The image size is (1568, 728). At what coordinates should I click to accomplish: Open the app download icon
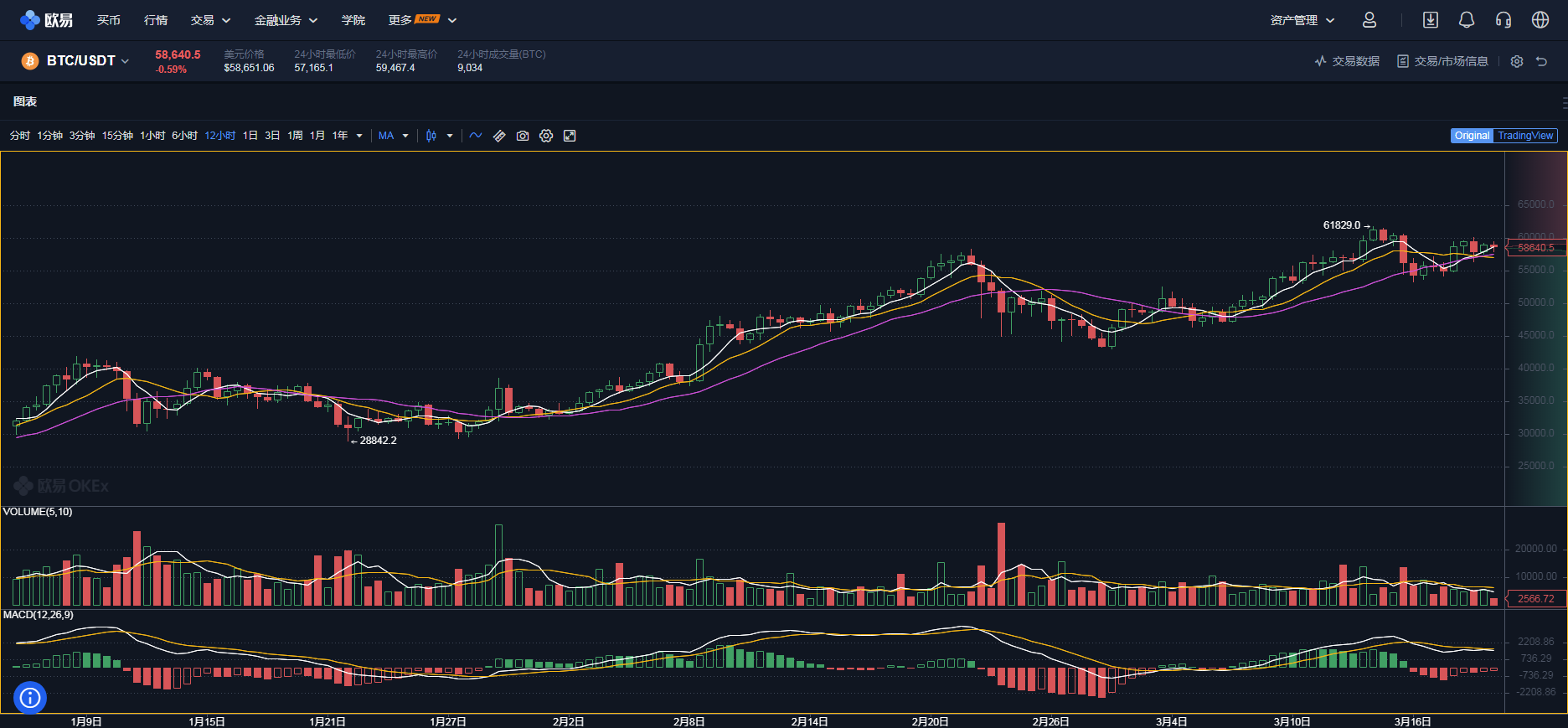coord(1431,19)
